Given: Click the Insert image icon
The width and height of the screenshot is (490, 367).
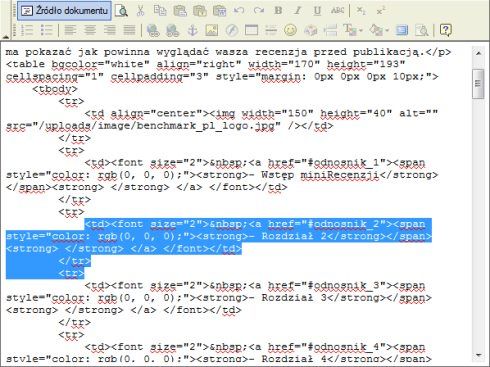Looking at the screenshot, I should (x=212, y=30).
